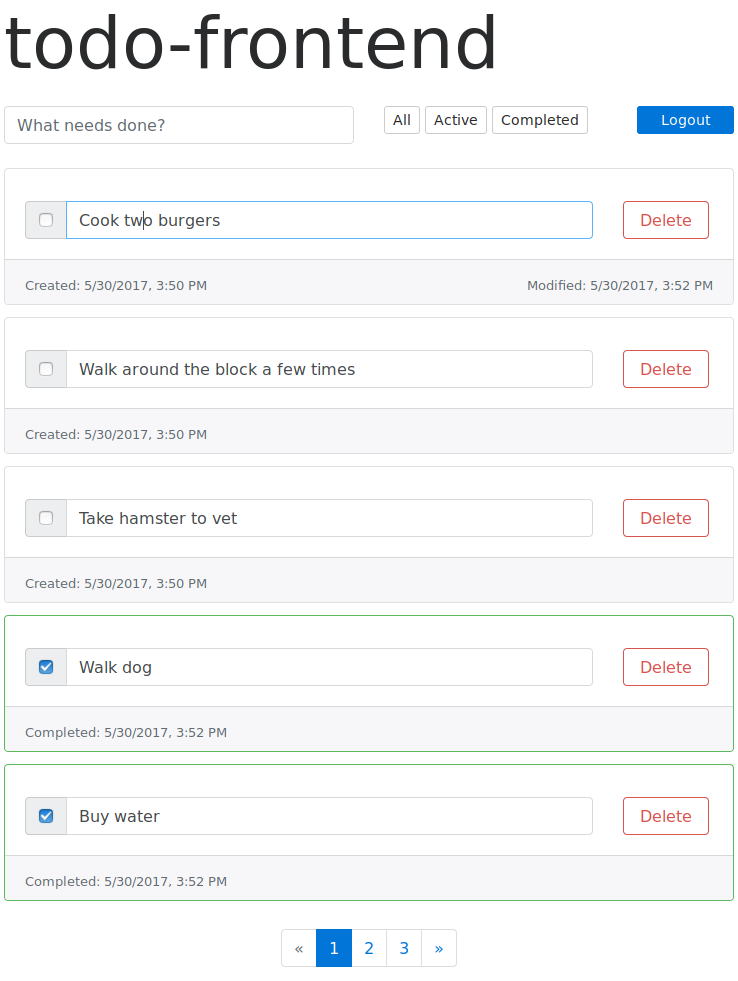
Task: Delete the 'Buy water' entry
Action: 666,816
